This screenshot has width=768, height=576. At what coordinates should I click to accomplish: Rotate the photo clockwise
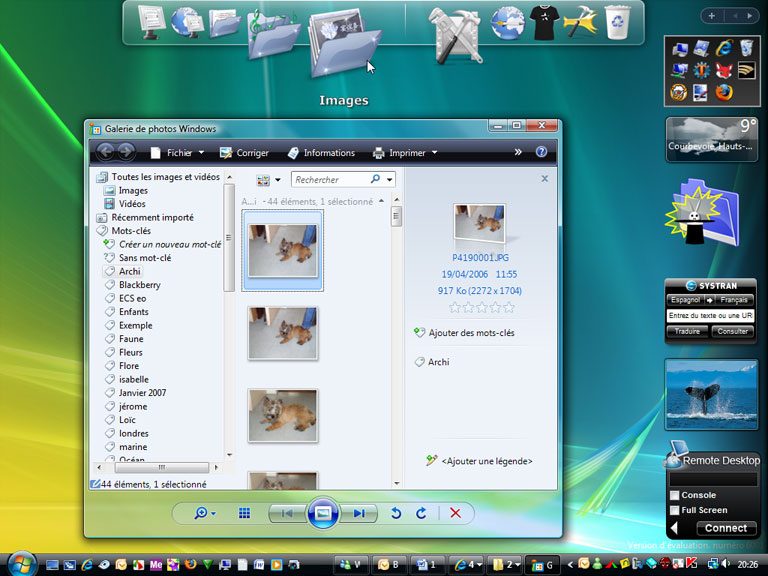[x=421, y=513]
